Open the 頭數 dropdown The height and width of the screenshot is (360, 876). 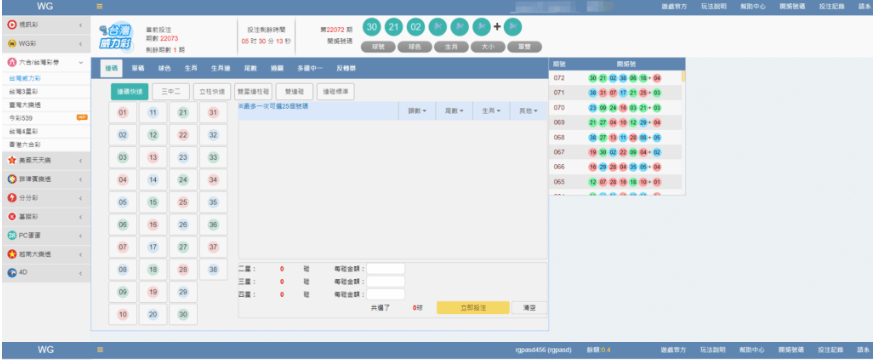point(417,111)
